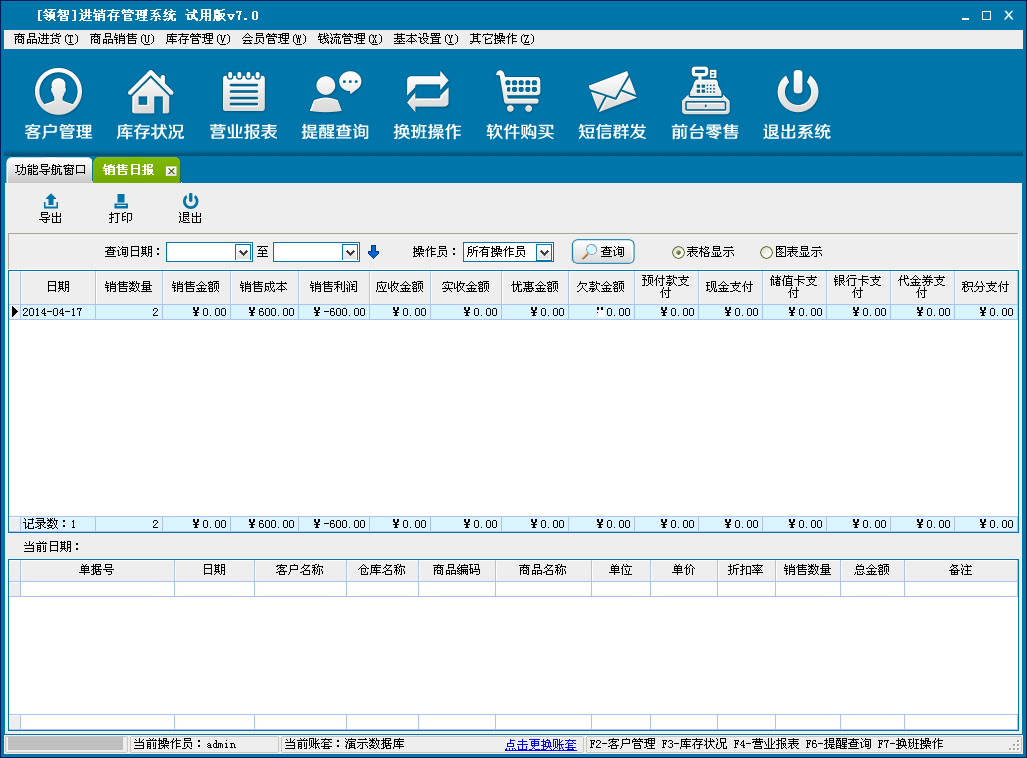Image resolution: width=1027 pixels, height=758 pixels.
Task: Select 表格显示 radio button
Action: coord(678,253)
